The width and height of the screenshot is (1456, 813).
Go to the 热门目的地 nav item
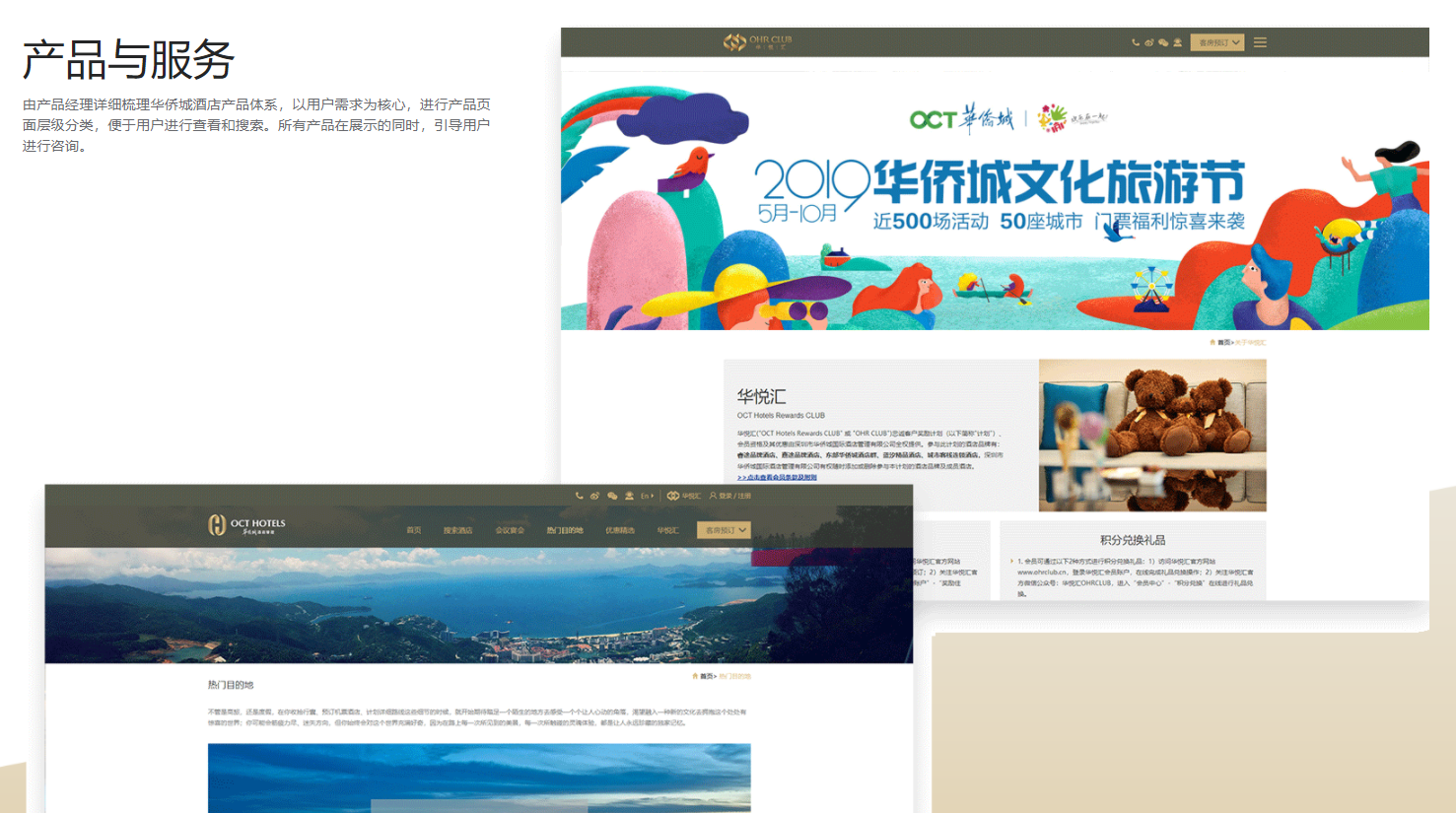[565, 530]
